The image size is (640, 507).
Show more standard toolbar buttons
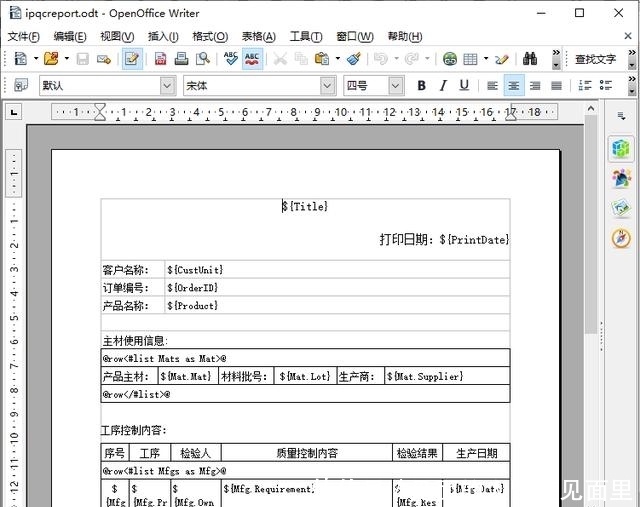556,59
